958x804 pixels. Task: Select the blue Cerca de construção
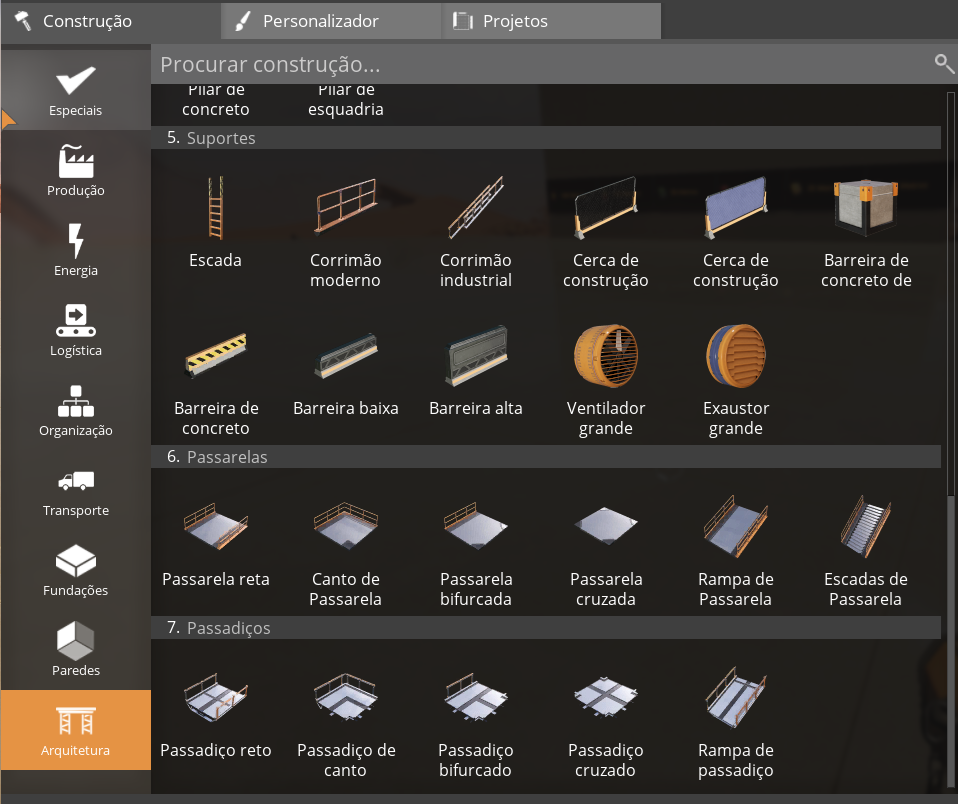736,232
